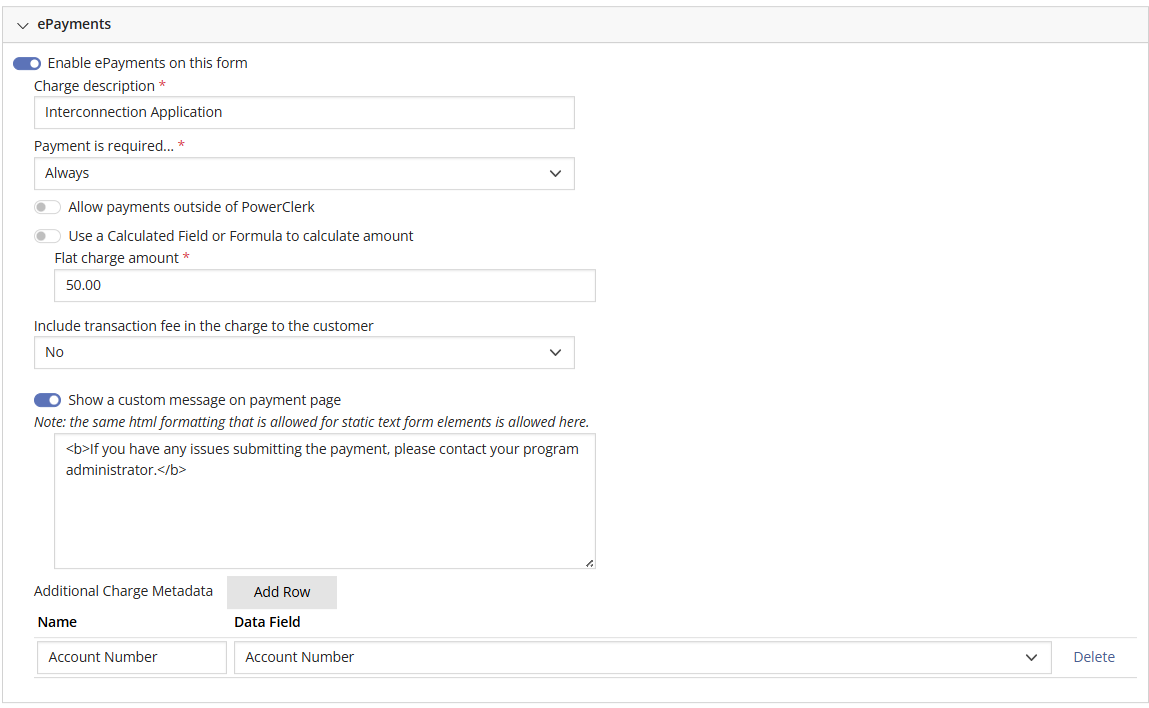
Task: Select the Account Number Name field
Action: 131,657
